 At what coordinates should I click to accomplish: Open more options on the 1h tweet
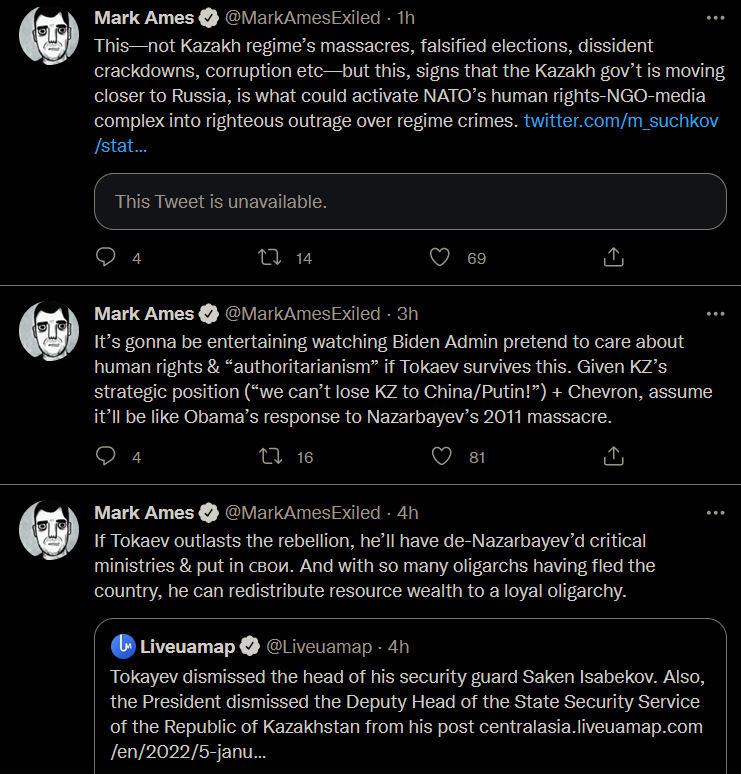(x=715, y=18)
